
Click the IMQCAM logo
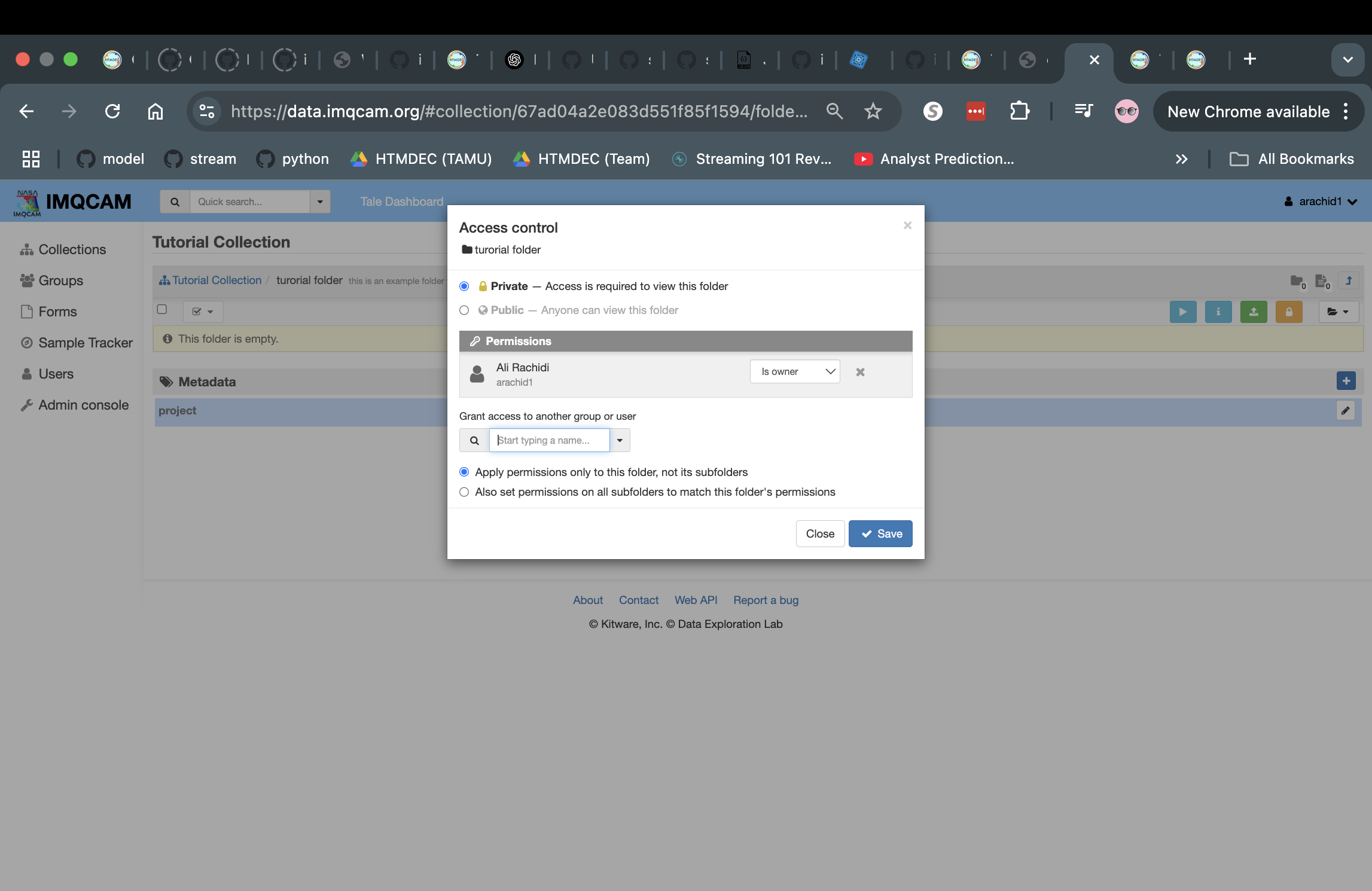click(x=72, y=203)
